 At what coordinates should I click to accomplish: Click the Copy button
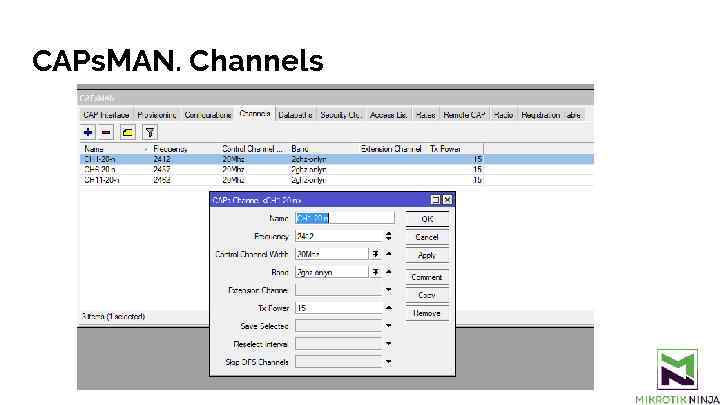(427, 295)
